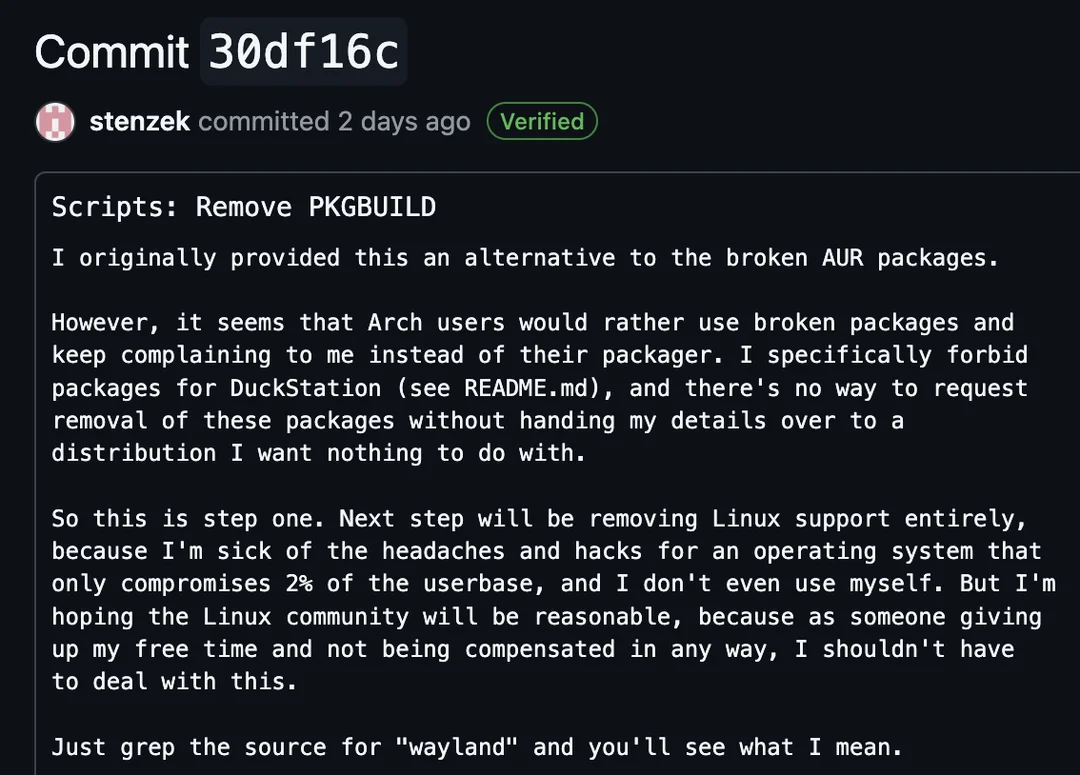1080x775 pixels.
Task: Open the stenzek author profile link
Action: click(139, 122)
